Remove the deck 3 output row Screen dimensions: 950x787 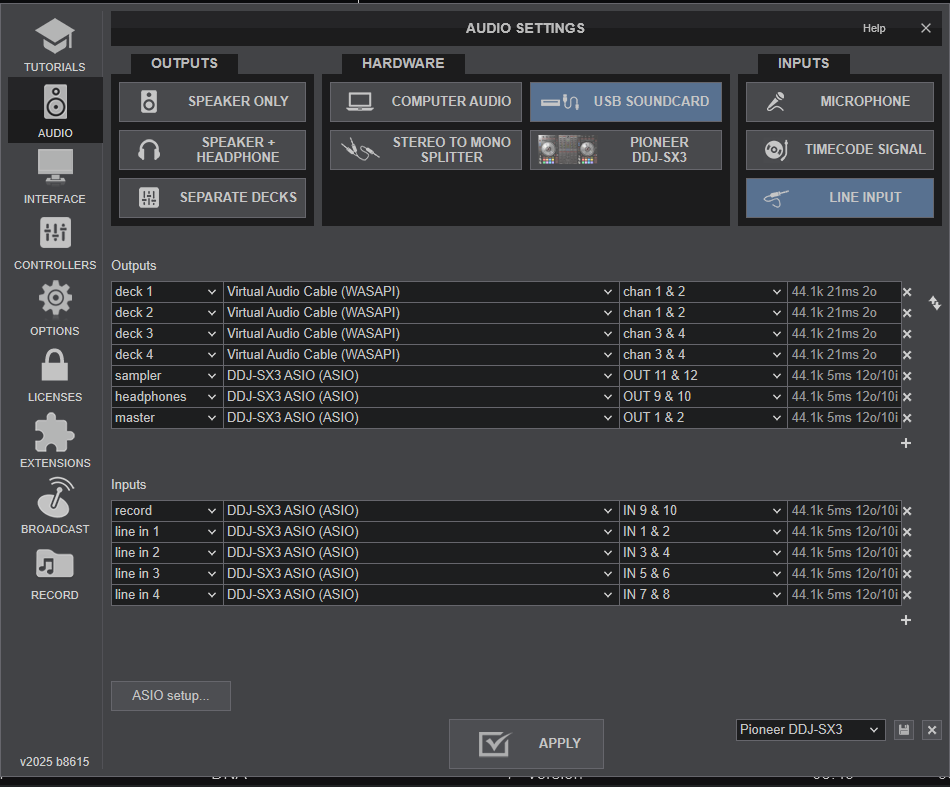coord(907,334)
